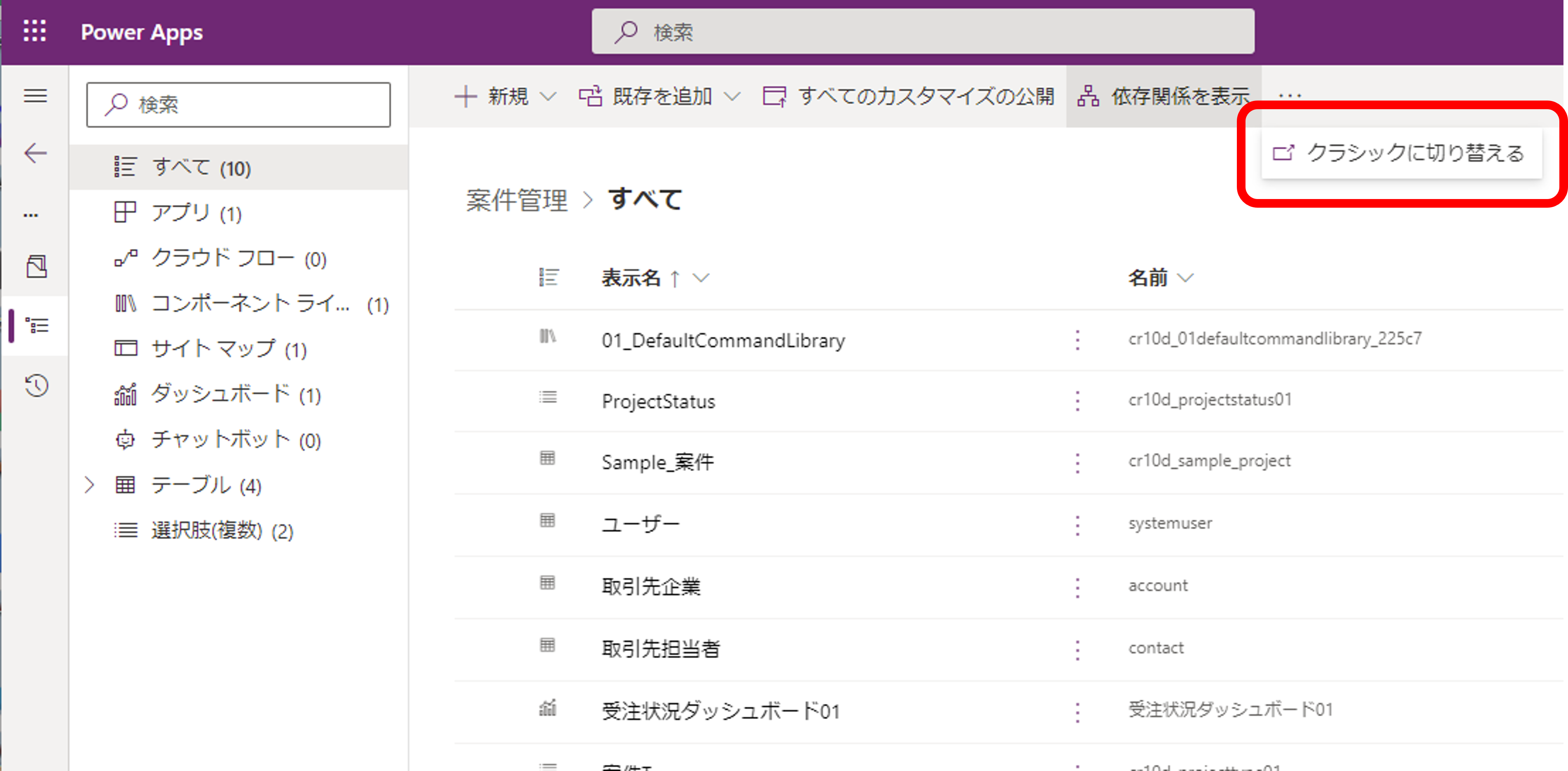This screenshot has width=1568, height=771.
Task: Open more options for ProjectStatus row
Action: point(1077,401)
